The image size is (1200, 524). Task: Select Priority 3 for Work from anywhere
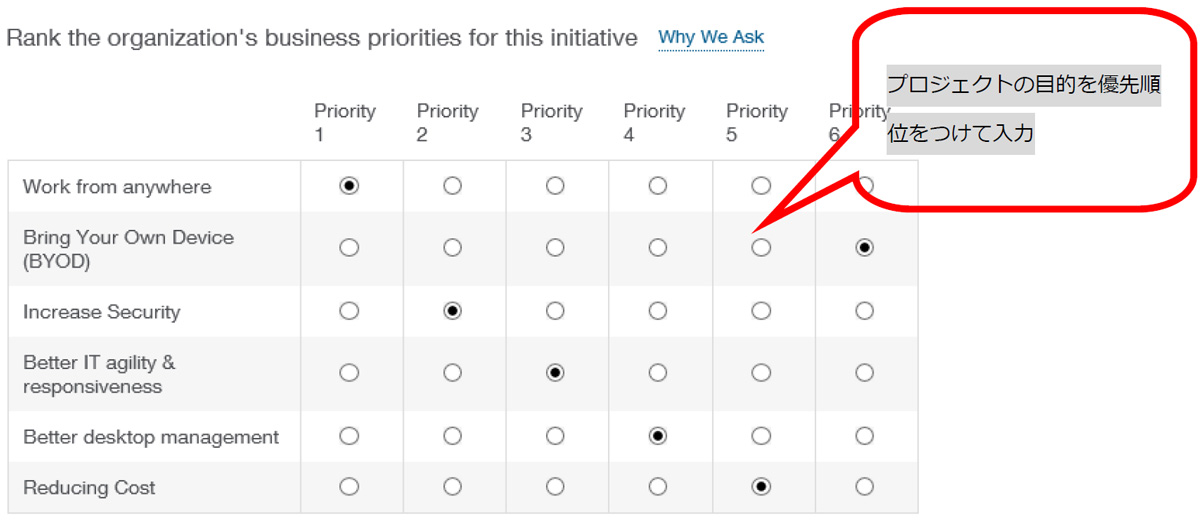555,186
